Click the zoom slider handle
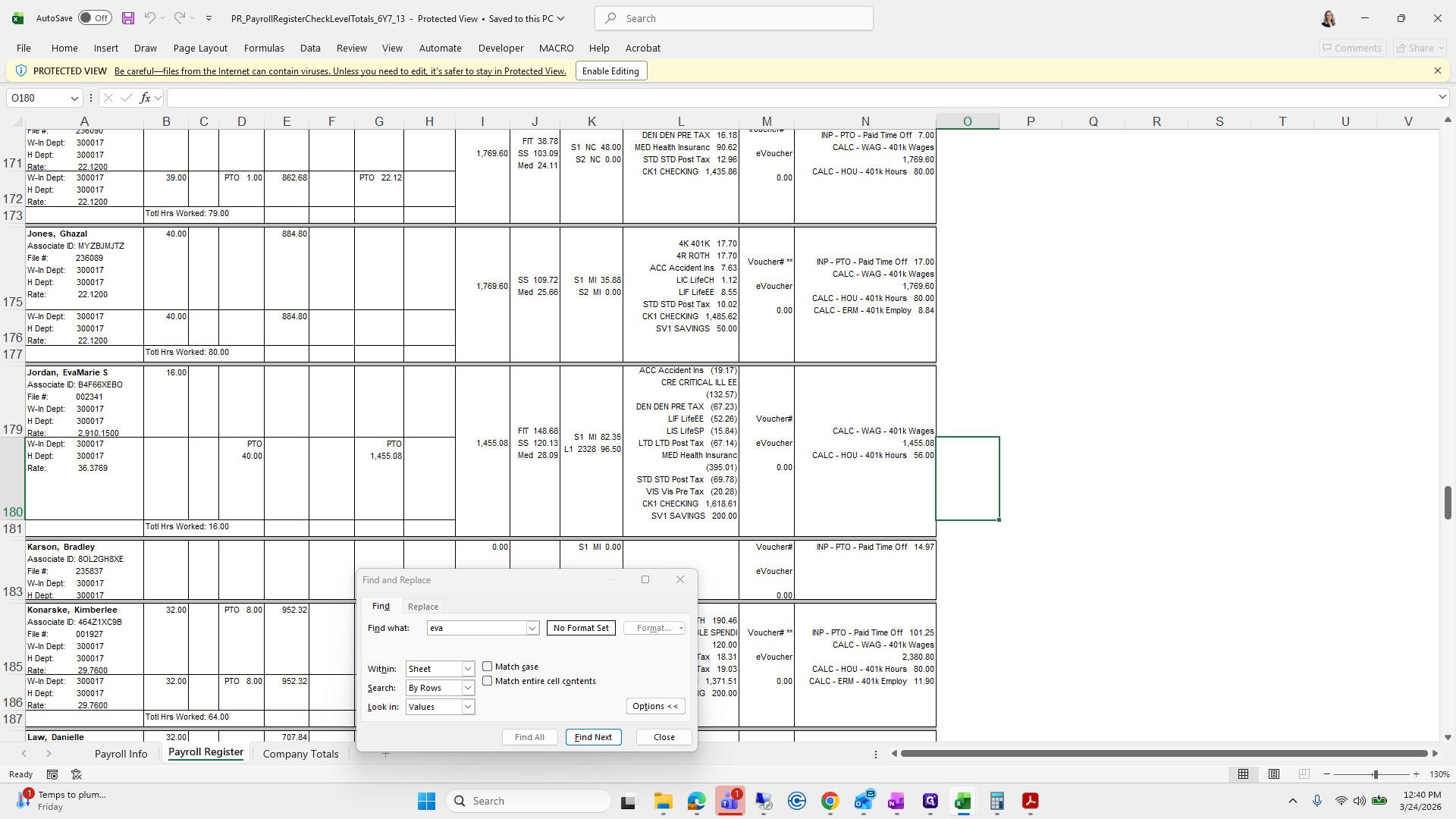The width and height of the screenshot is (1456, 819). (x=1375, y=774)
